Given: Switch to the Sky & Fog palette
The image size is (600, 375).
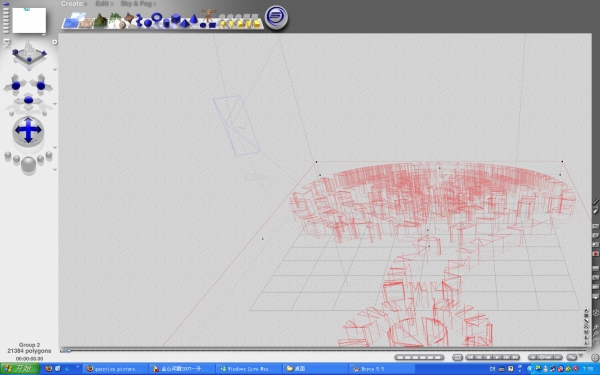Looking at the screenshot, I should (x=138, y=3).
